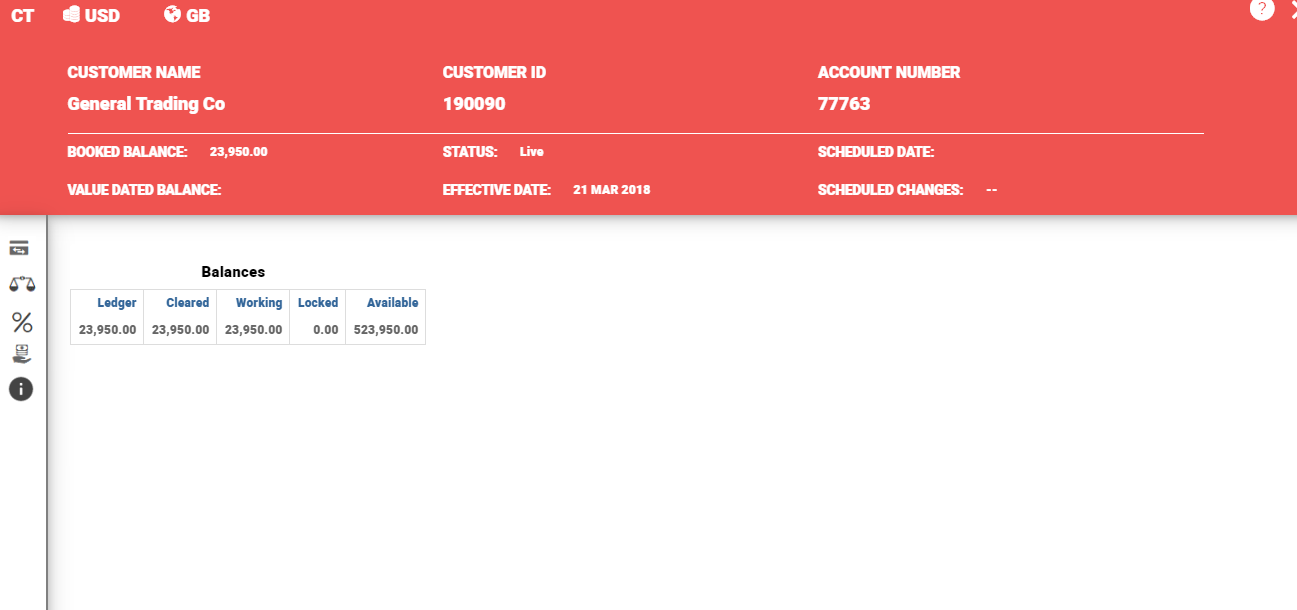This screenshot has height=610, width=1297.
Task: Open the transactions card icon in sidebar
Action: point(20,248)
